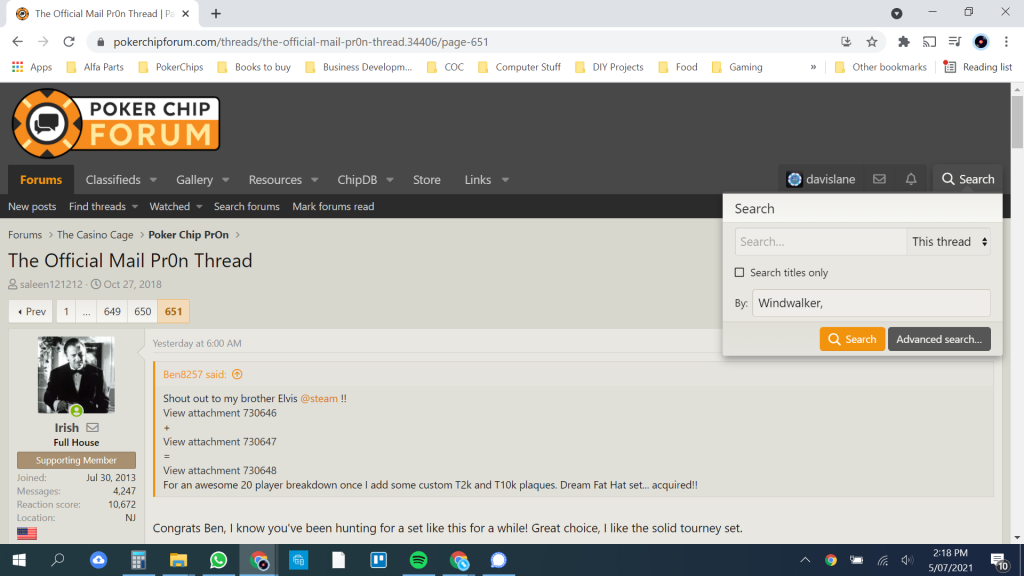
Task: Enable Search titles only checkbox
Action: [x=740, y=273]
